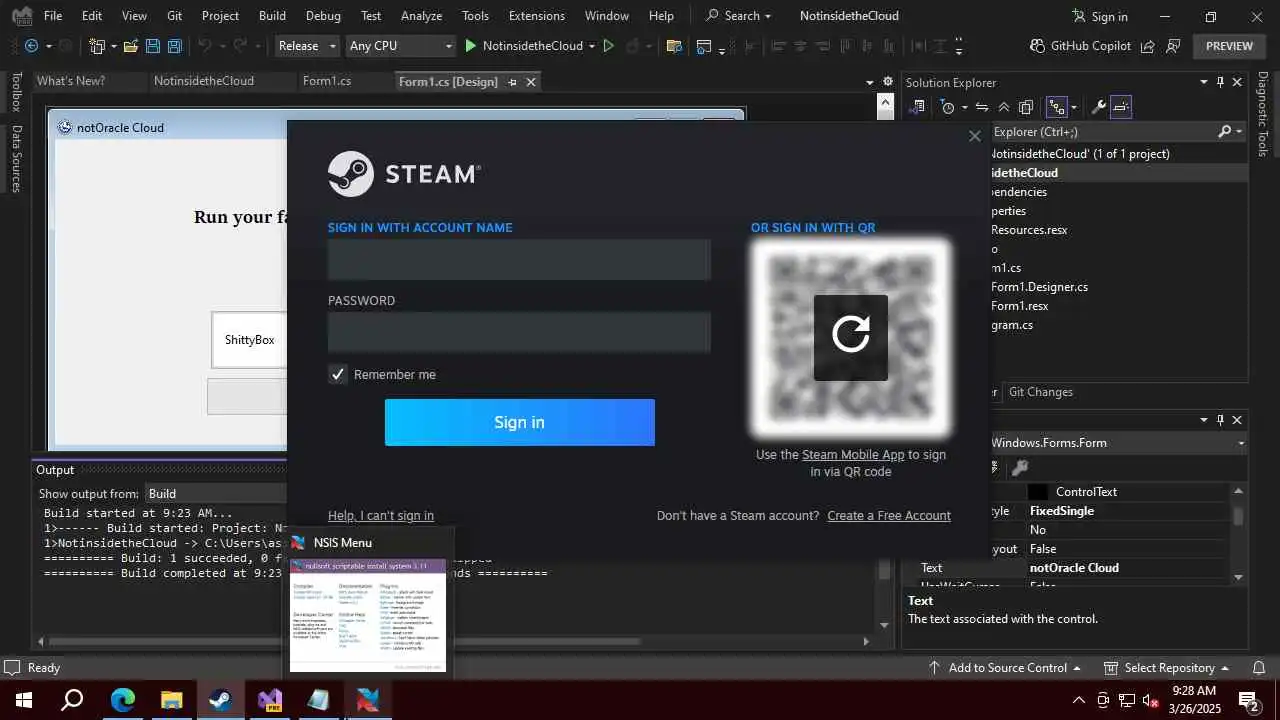Click the Steam account name field
The width and height of the screenshot is (1280, 720).
(x=519, y=259)
